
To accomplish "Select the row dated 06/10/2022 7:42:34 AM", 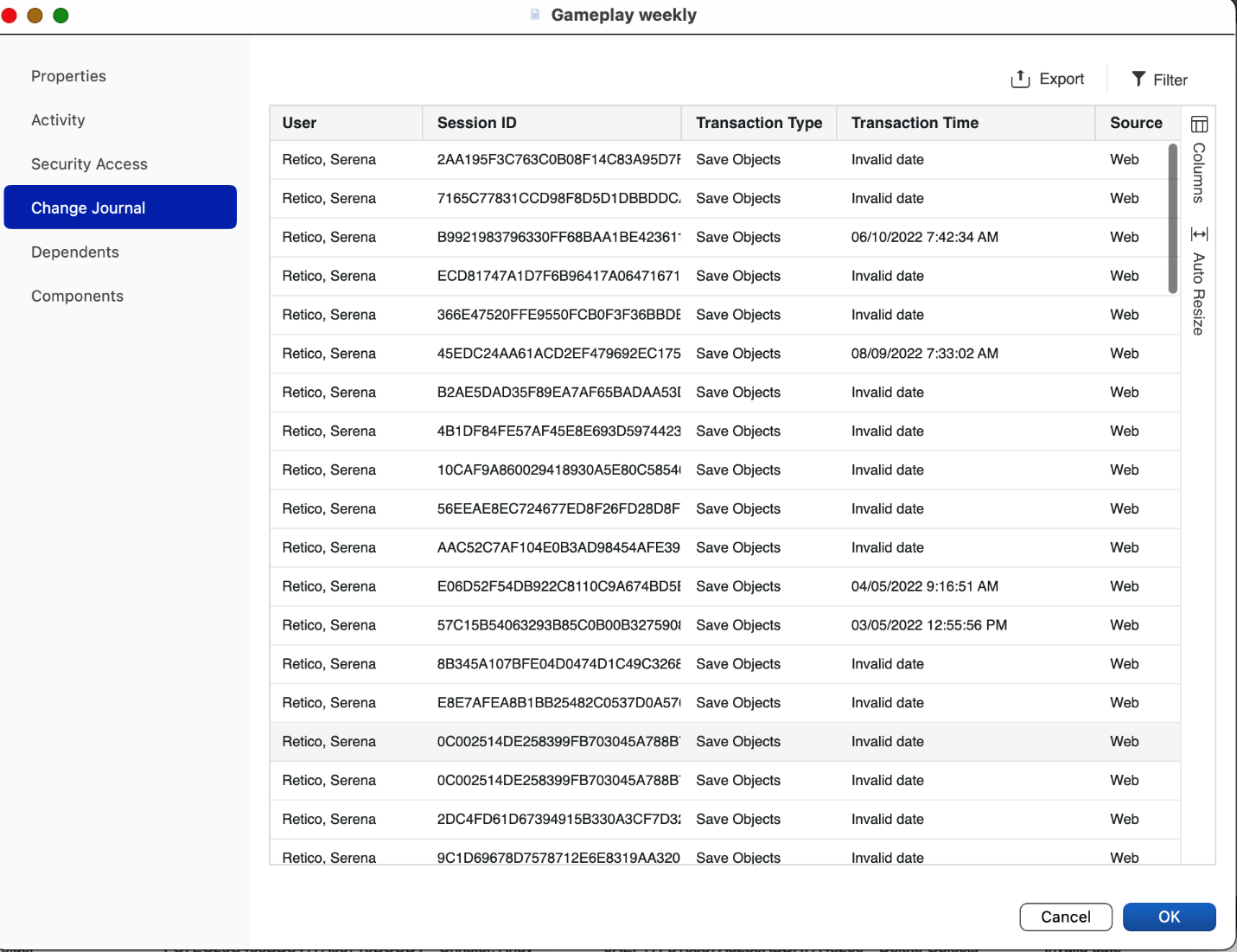I will pos(724,237).
